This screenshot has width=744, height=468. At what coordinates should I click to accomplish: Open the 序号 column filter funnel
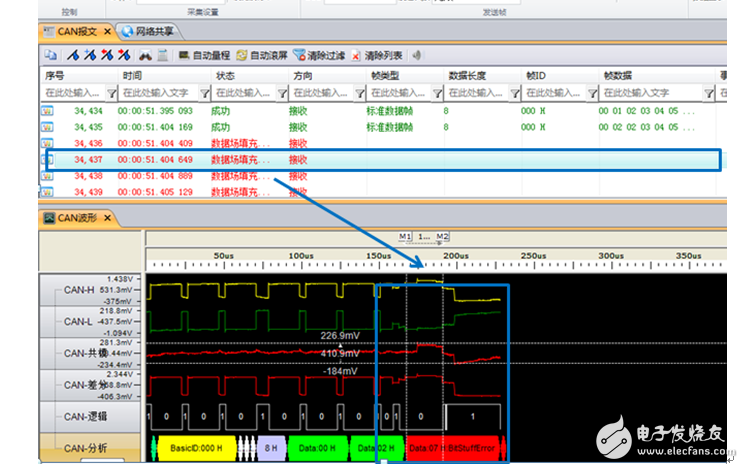[112, 93]
